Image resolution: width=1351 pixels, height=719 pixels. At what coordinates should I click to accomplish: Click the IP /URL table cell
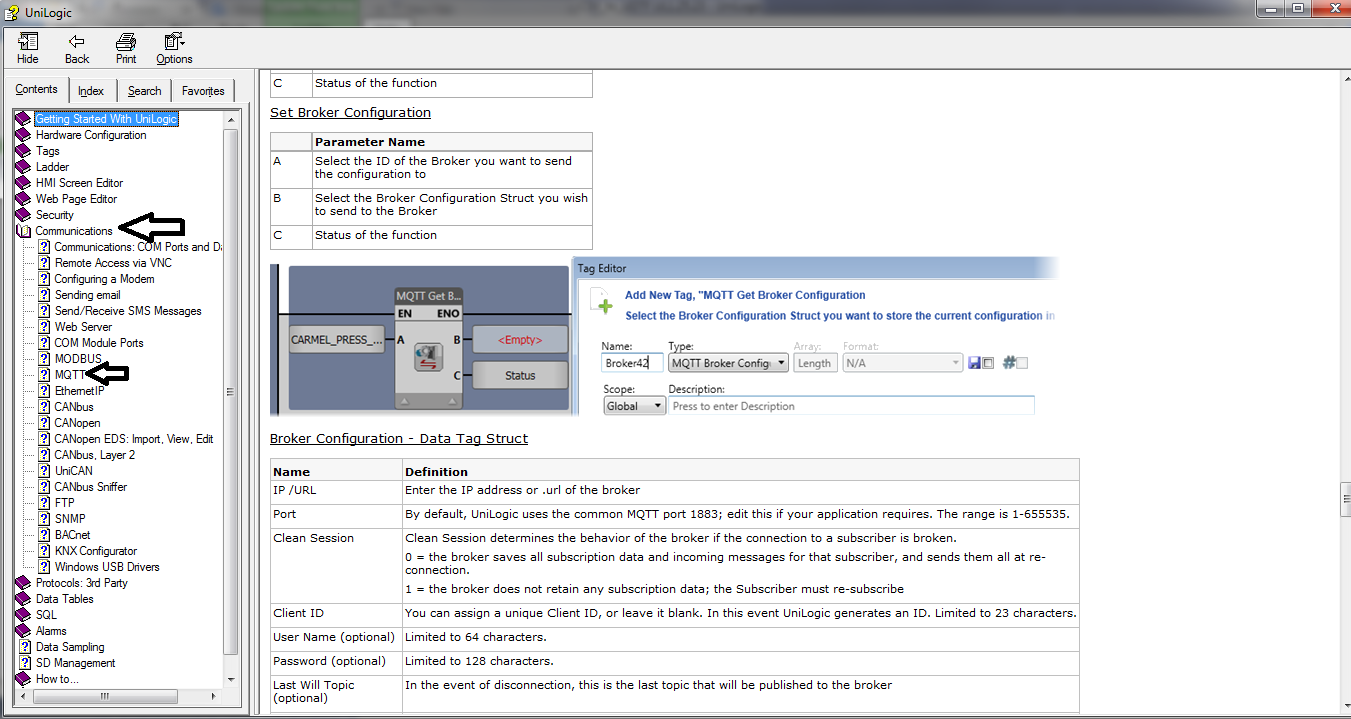click(x=336, y=491)
